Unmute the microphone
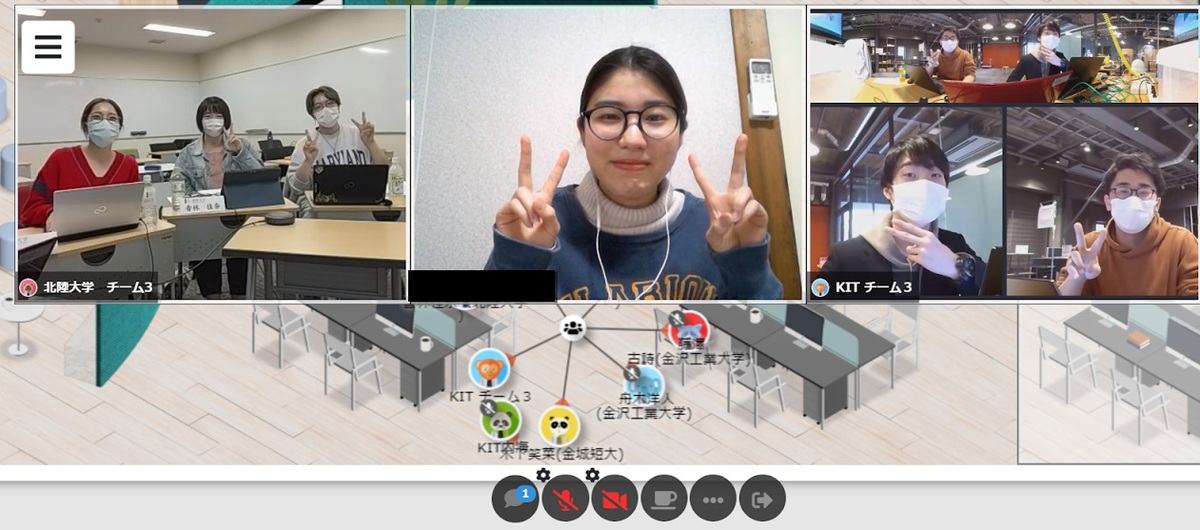 [x=565, y=498]
